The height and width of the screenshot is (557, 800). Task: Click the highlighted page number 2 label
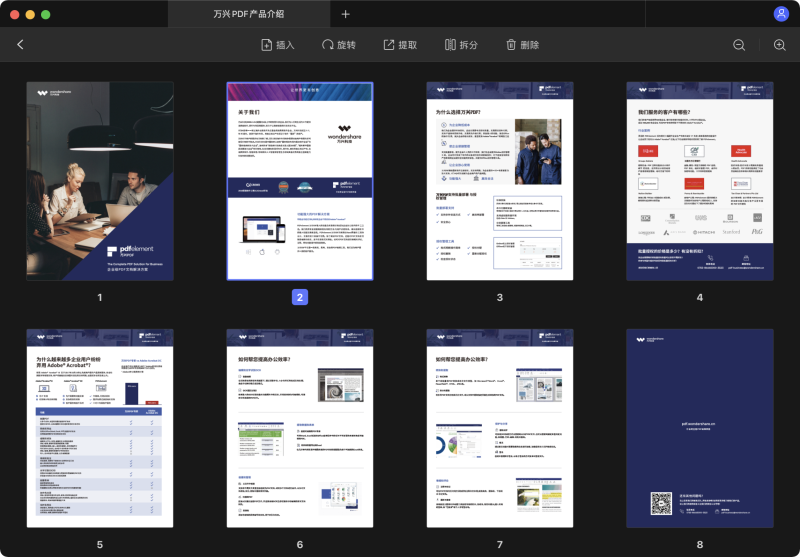coord(300,297)
